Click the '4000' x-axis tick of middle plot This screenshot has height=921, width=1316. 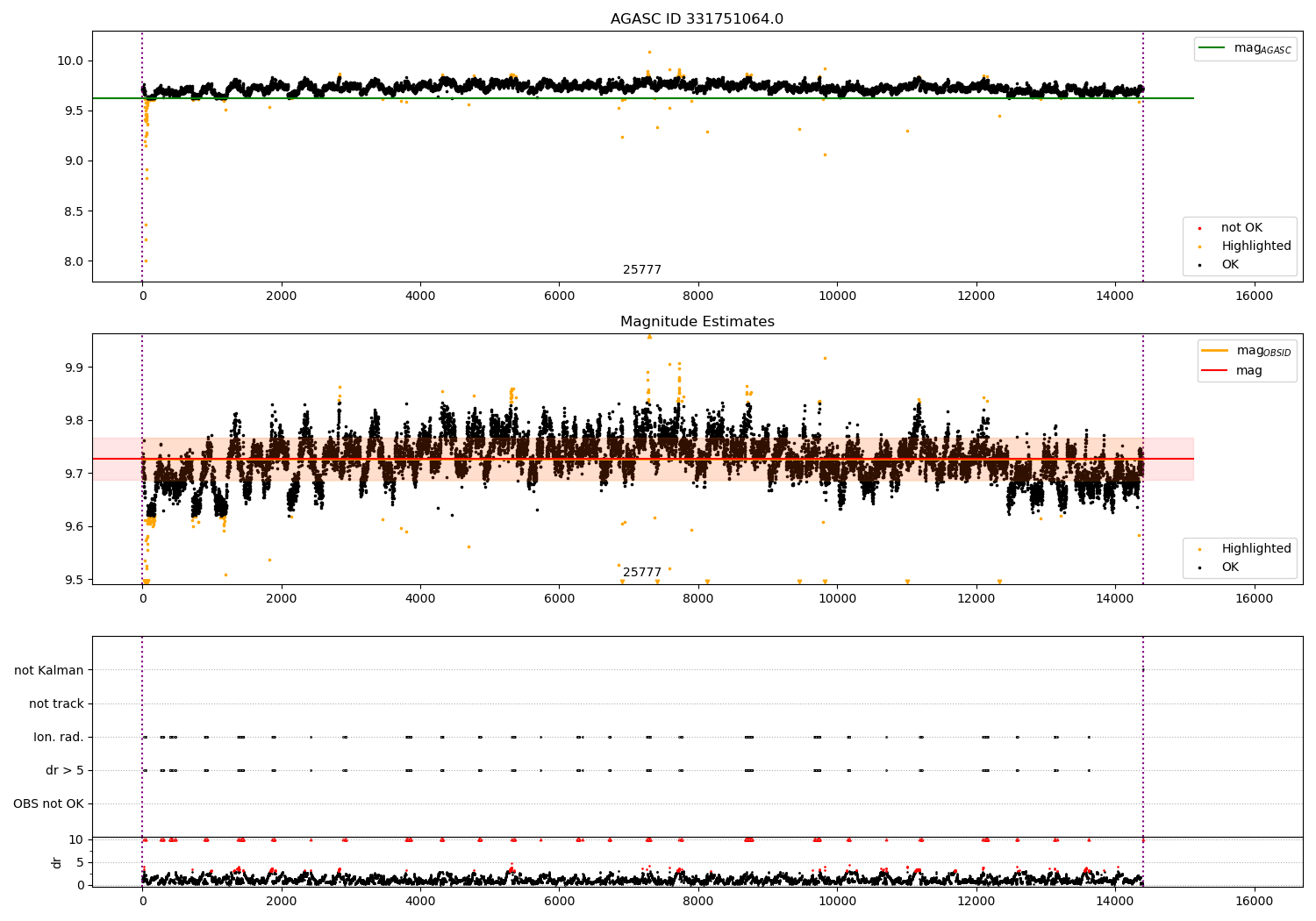click(x=420, y=598)
